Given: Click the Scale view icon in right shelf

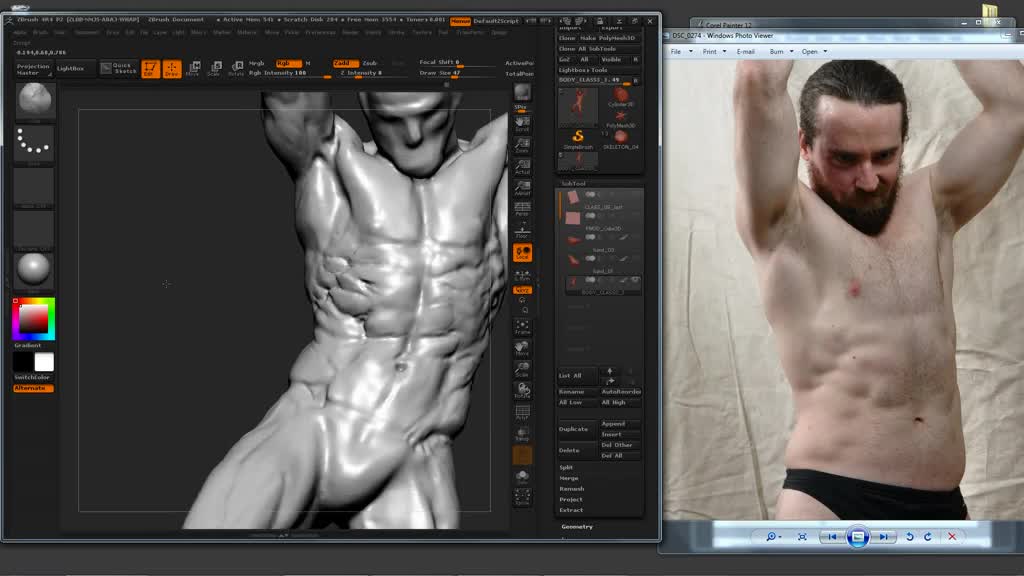Looking at the screenshot, I should (522, 370).
